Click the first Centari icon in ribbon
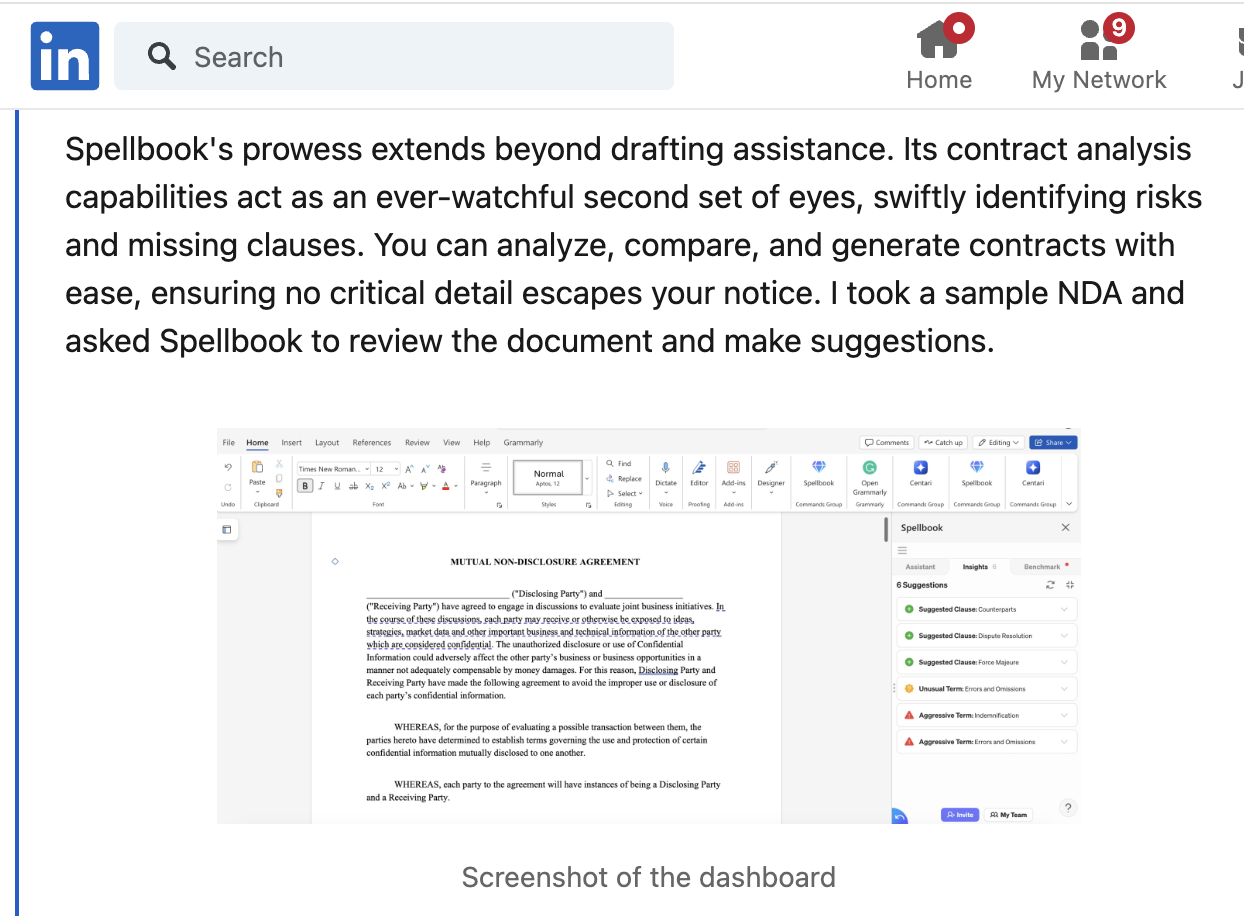1244x916 pixels. point(921,467)
